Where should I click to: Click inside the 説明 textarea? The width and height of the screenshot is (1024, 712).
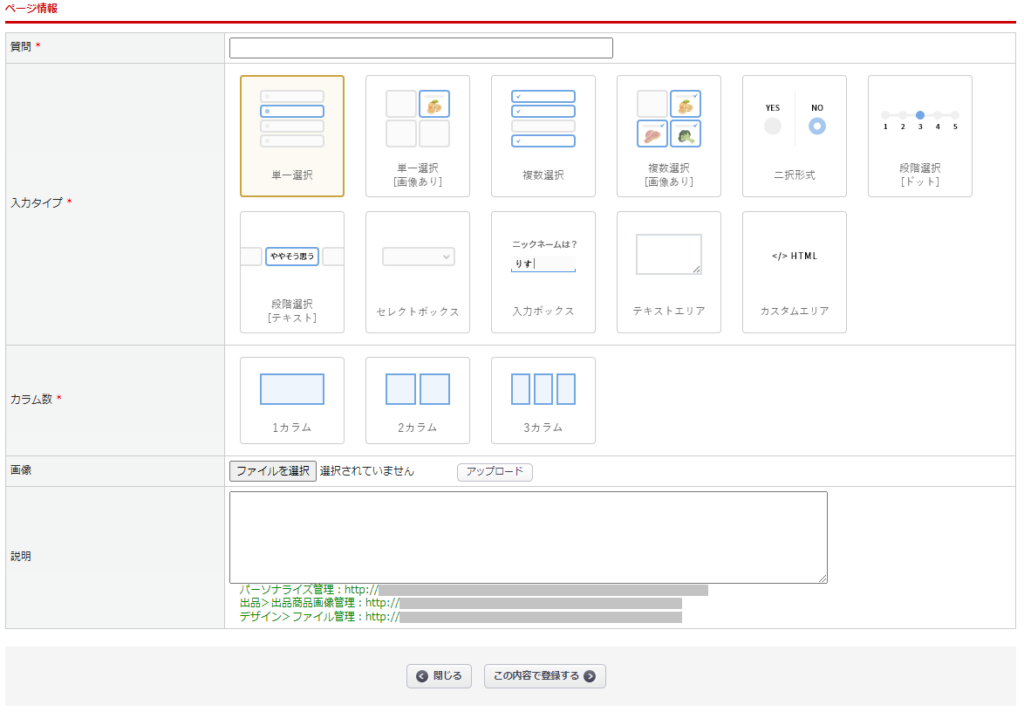528,537
